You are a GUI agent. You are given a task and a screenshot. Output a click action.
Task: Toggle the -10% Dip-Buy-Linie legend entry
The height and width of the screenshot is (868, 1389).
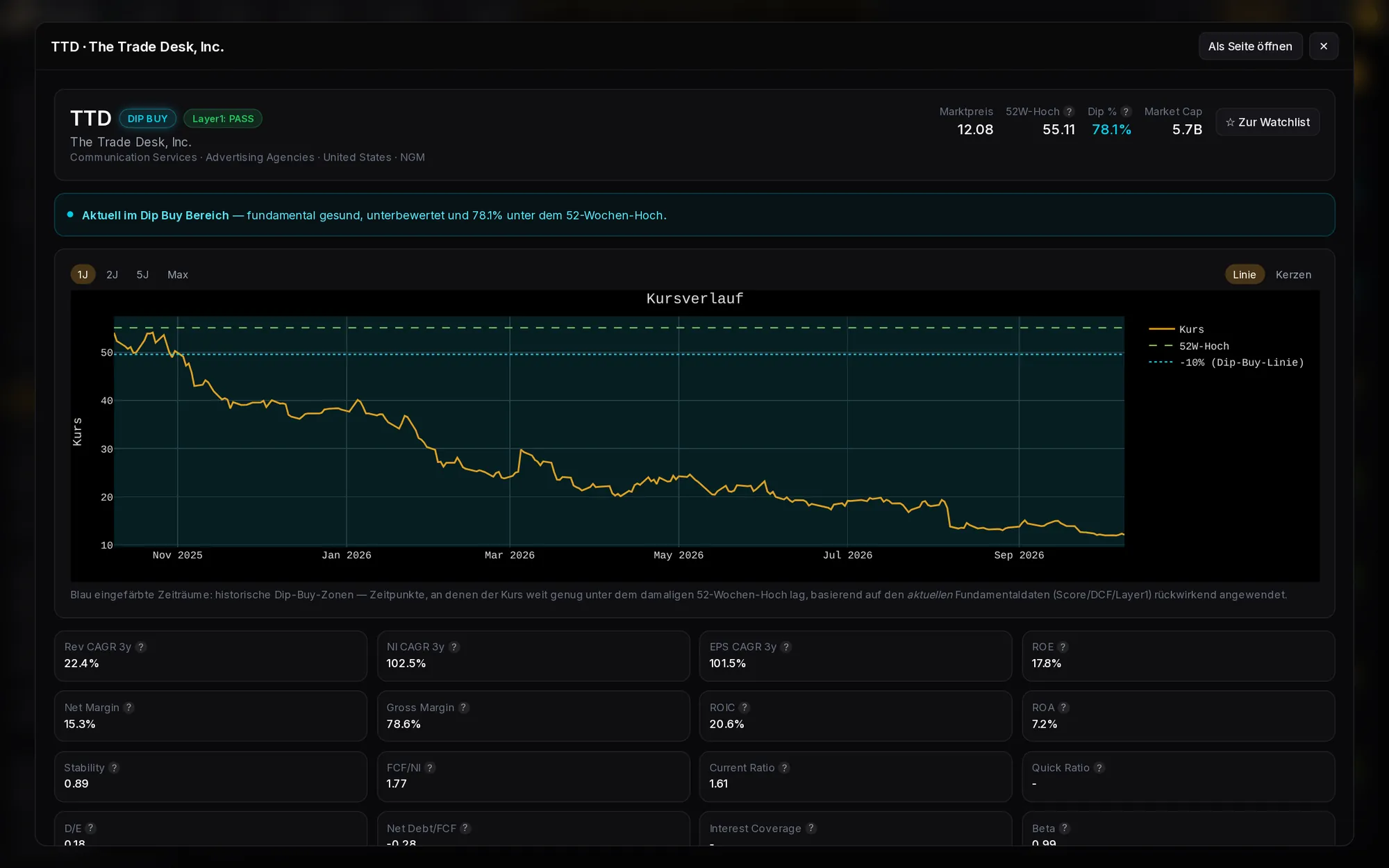point(1226,362)
